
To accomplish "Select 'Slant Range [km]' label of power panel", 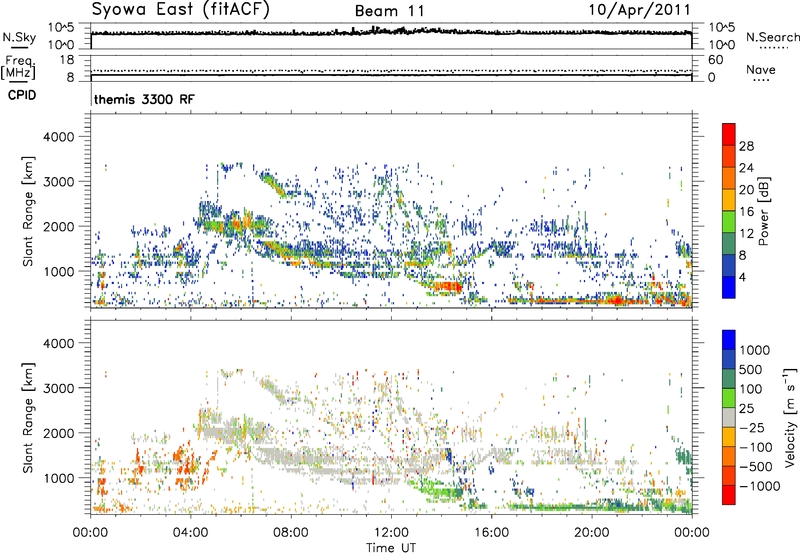I will (28, 211).
